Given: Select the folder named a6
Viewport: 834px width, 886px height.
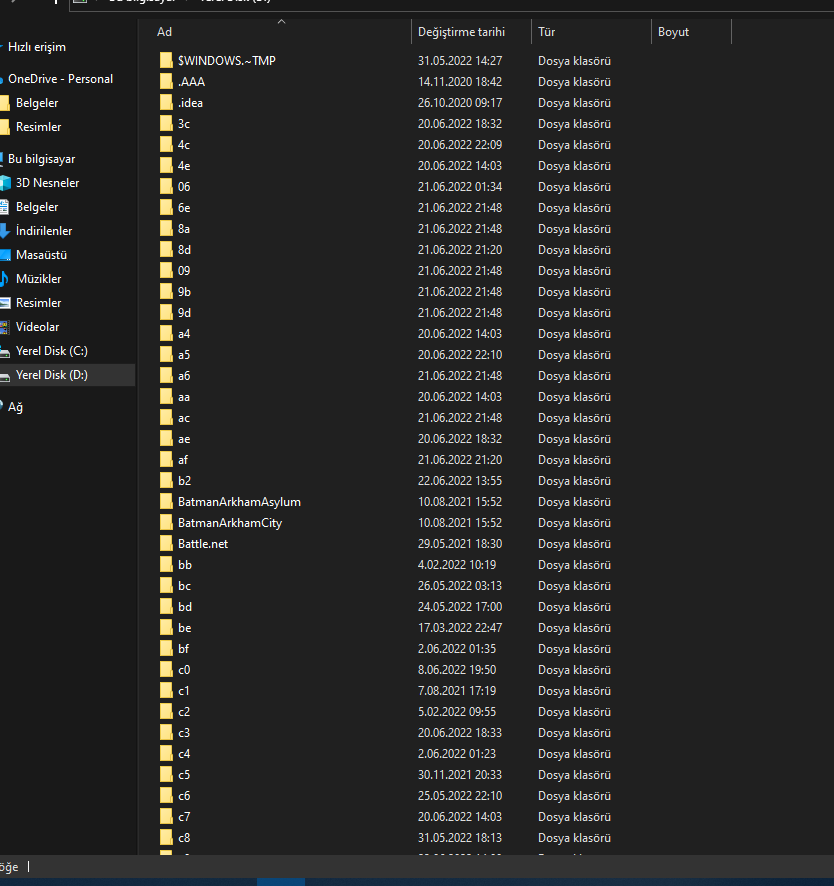Looking at the screenshot, I should [x=184, y=376].
